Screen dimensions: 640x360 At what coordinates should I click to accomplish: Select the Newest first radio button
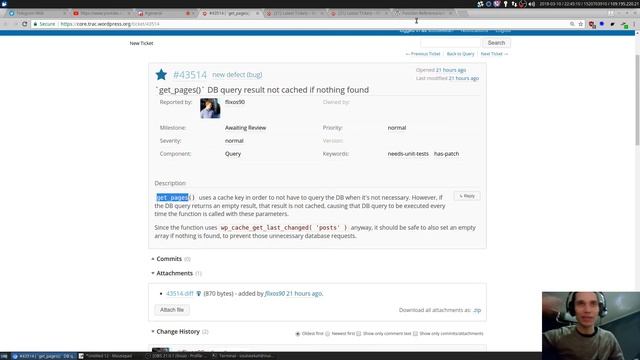pos(327,334)
